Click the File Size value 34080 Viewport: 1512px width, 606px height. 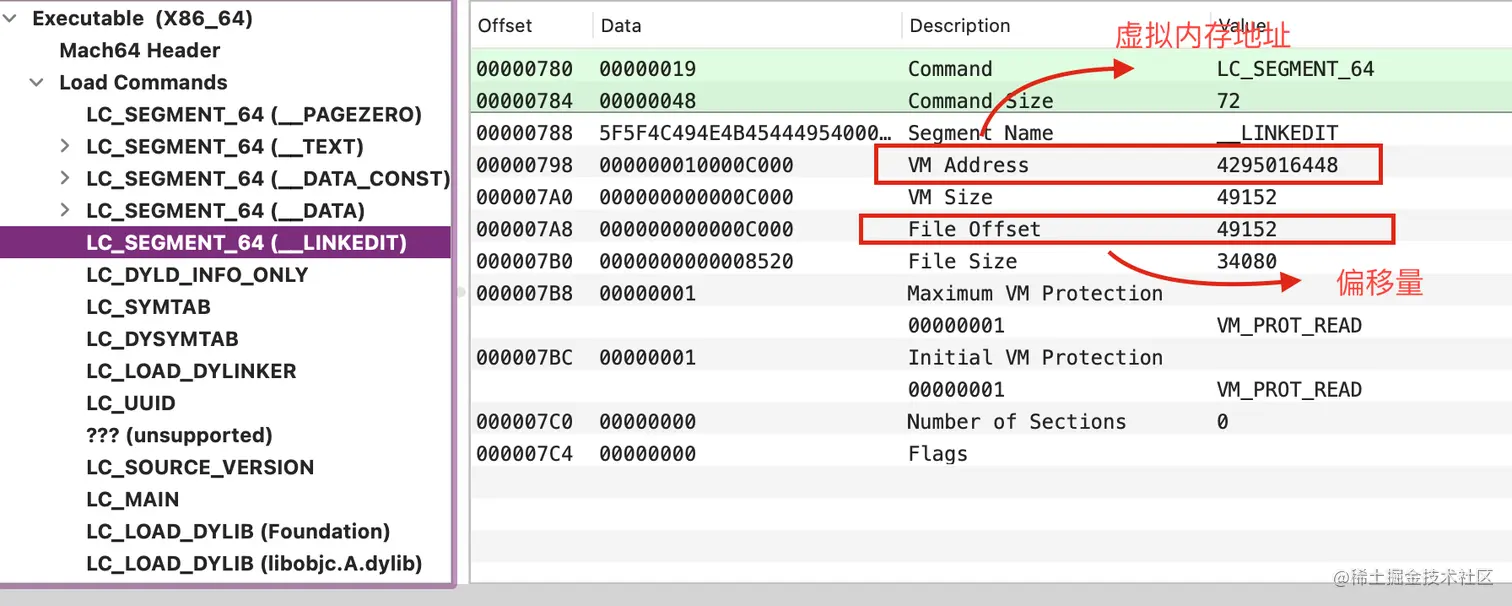[1246, 260]
